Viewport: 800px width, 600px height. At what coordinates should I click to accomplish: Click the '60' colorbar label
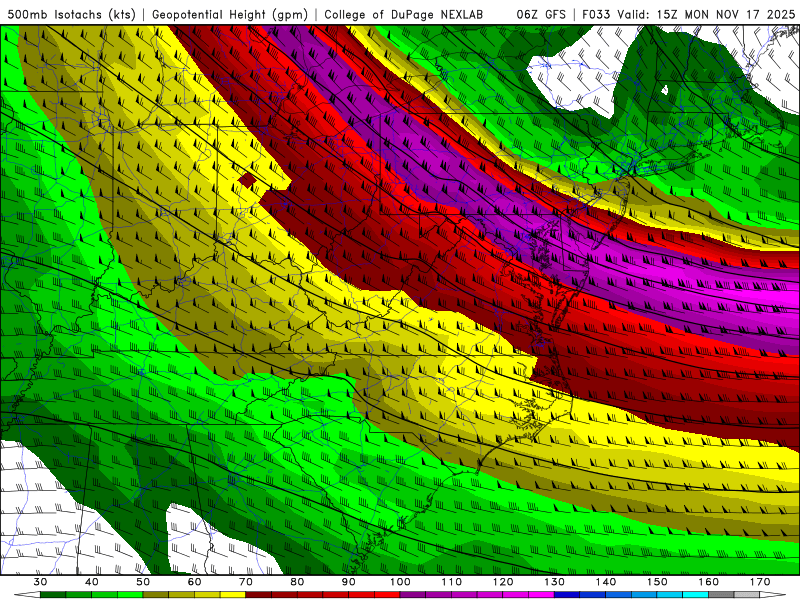pyautogui.click(x=194, y=582)
